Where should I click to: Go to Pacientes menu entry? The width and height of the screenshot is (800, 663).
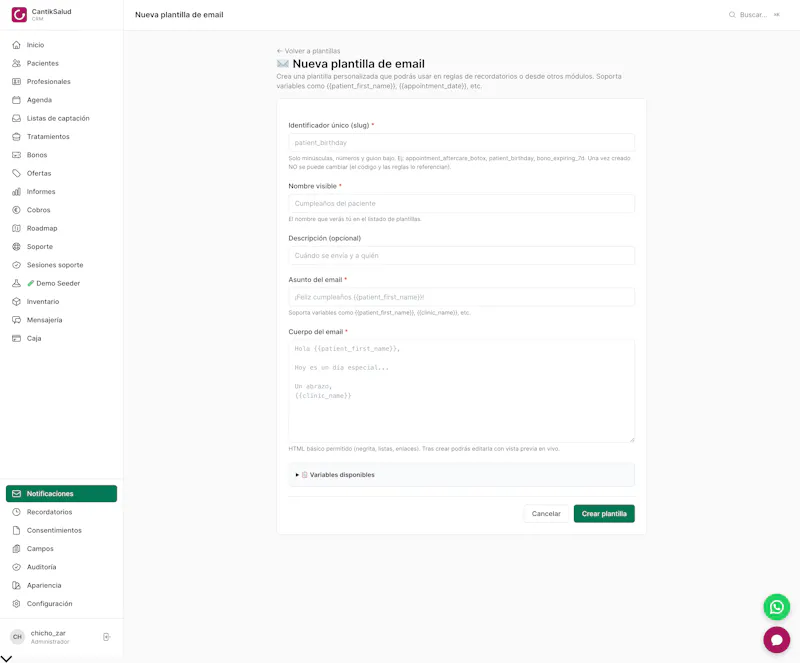coord(61,63)
